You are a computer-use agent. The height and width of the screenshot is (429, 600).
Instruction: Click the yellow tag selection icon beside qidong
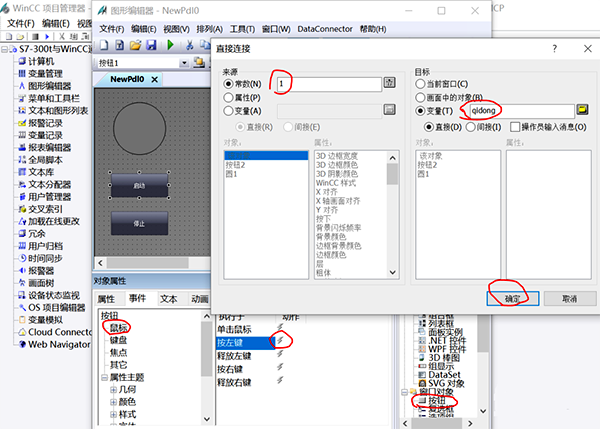coord(582,109)
